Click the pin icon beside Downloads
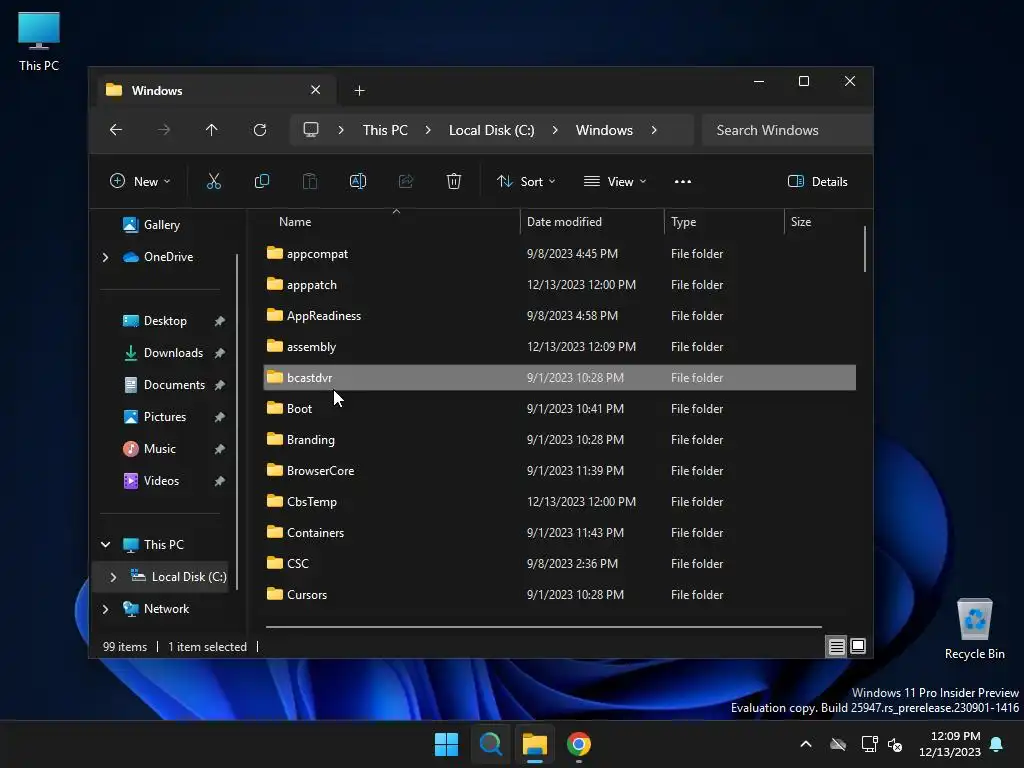This screenshot has width=1024, height=768. click(219, 353)
